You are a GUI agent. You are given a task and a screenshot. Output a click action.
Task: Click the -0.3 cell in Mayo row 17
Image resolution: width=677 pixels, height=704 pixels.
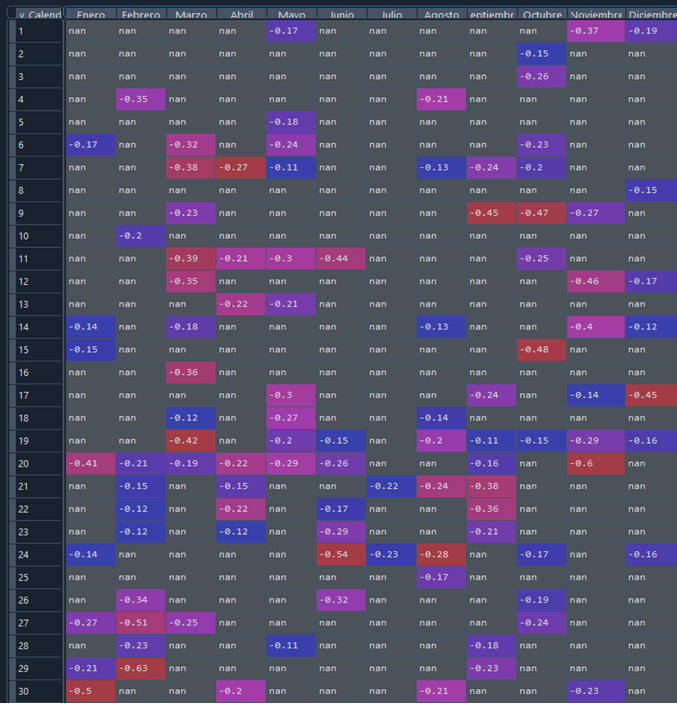pos(291,395)
